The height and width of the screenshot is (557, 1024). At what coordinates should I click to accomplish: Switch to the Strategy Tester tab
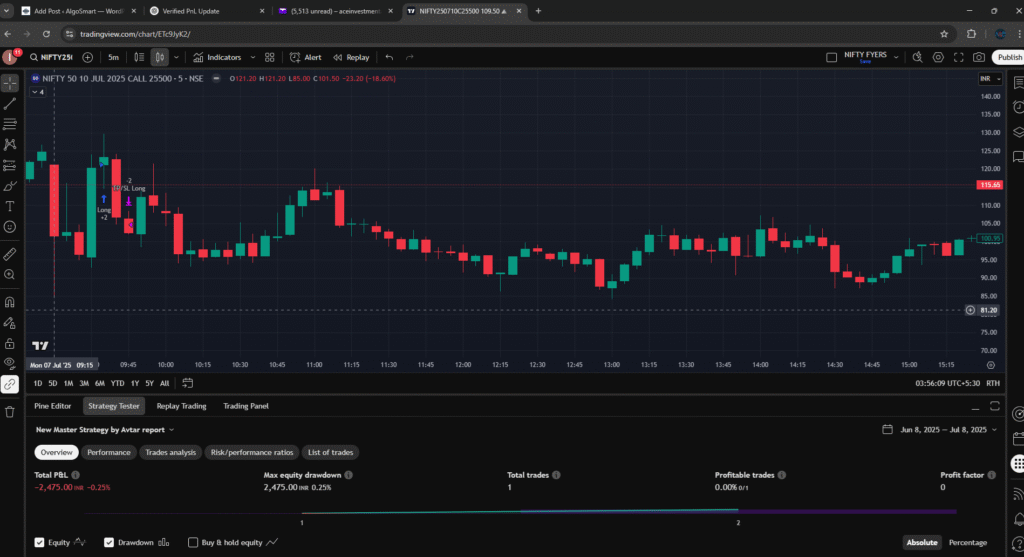pos(114,406)
